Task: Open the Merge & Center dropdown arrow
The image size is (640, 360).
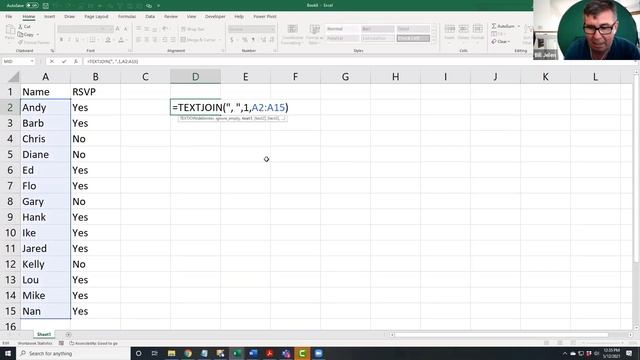Action: click(220, 40)
